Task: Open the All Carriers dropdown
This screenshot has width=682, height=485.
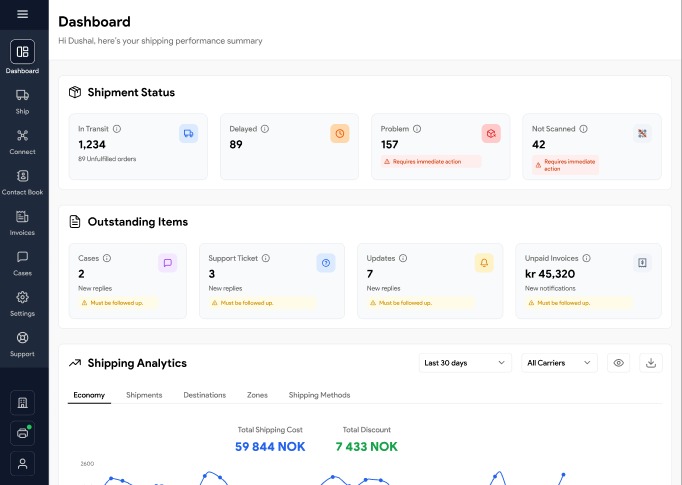Action: [x=559, y=363]
